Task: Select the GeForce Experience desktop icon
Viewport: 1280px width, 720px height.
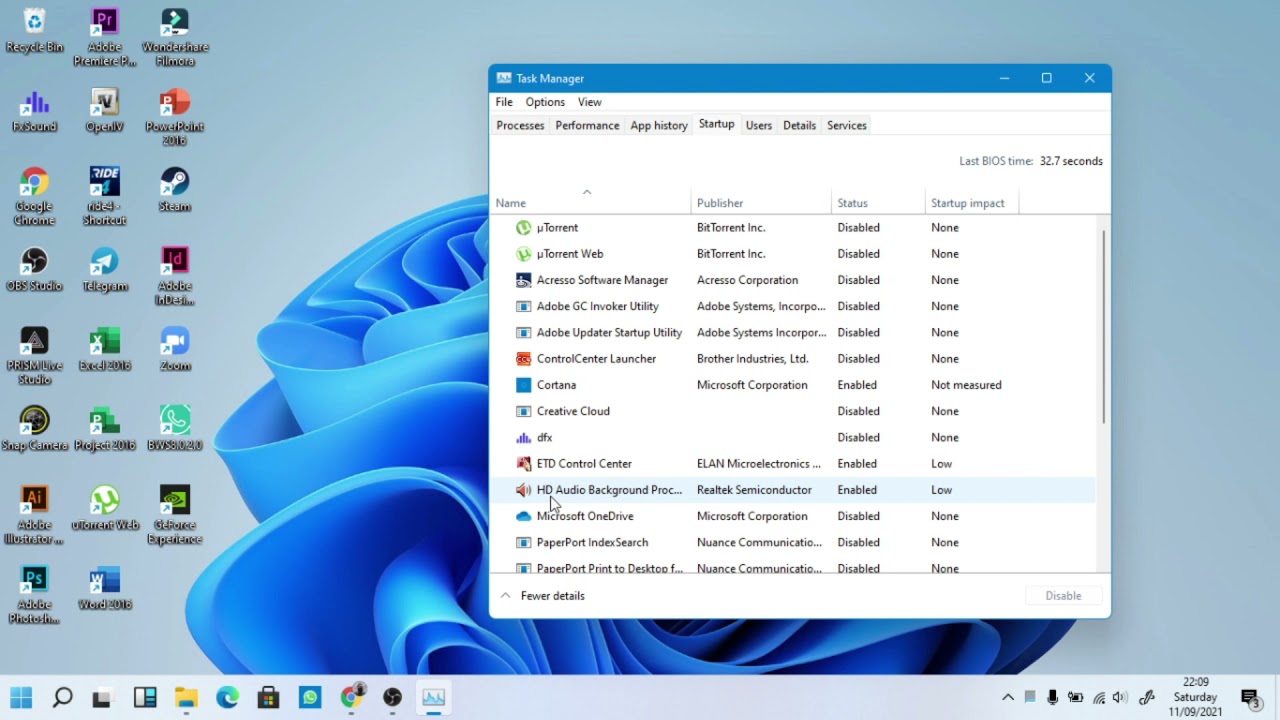Action: click(x=175, y=515)
